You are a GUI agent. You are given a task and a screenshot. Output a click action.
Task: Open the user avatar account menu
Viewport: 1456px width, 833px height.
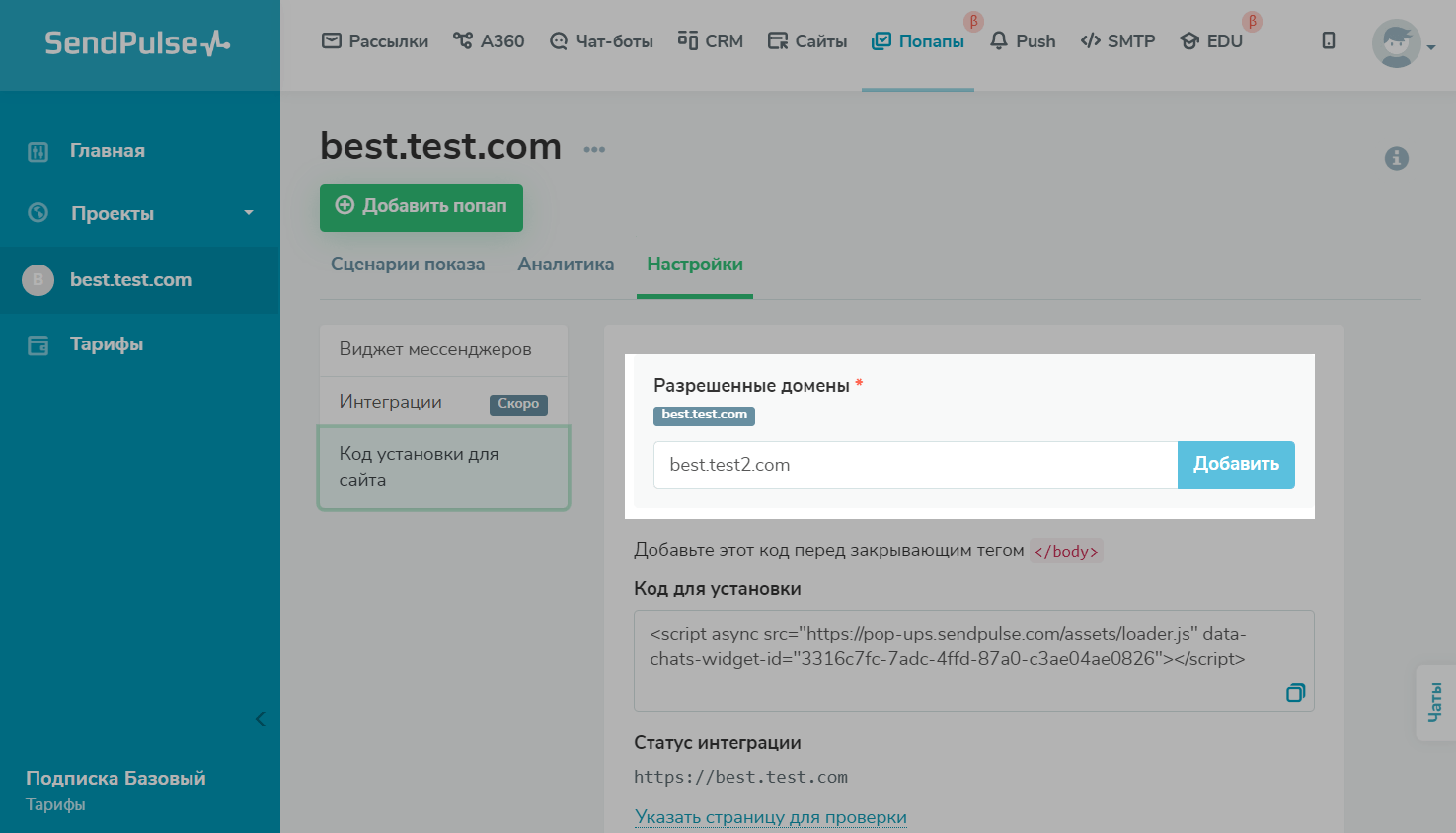tap(1396, 44)
